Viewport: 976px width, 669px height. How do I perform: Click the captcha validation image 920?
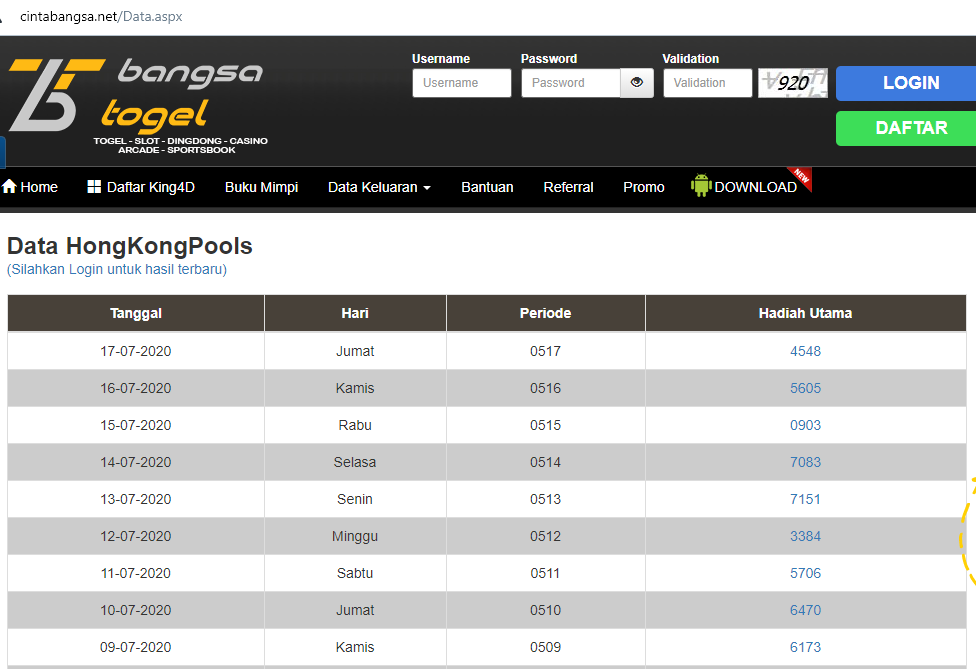tap(793, 83)
